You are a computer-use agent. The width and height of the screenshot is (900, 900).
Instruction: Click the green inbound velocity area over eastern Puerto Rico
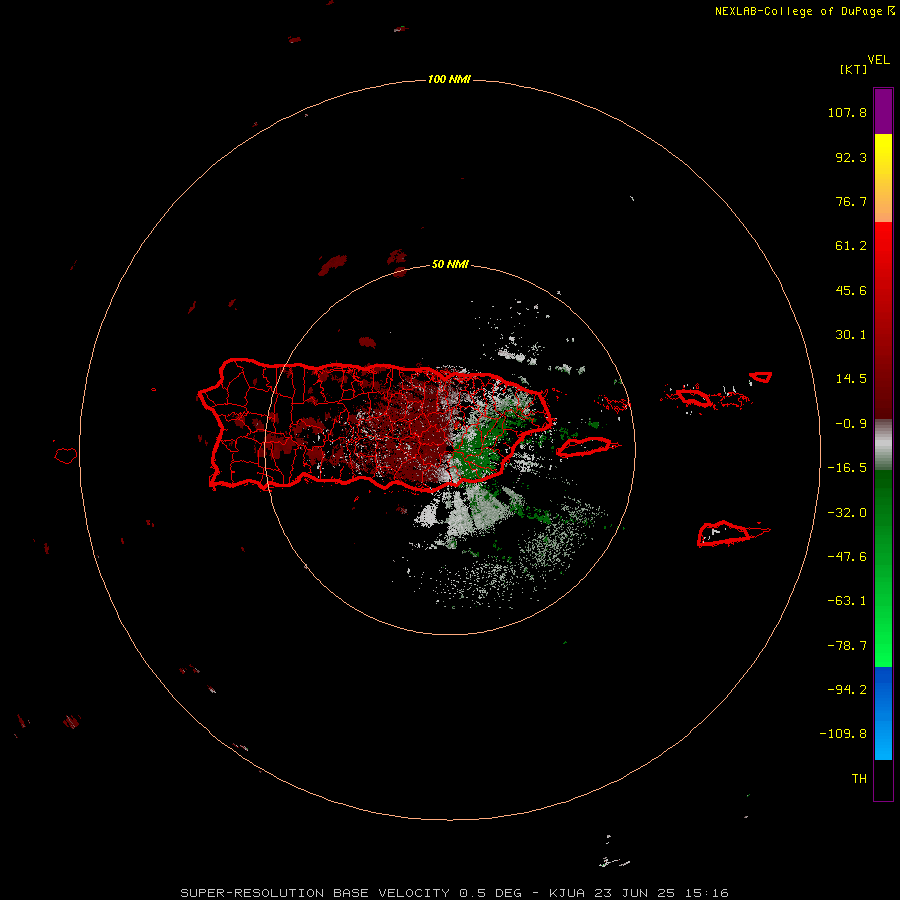coord(479,448)
